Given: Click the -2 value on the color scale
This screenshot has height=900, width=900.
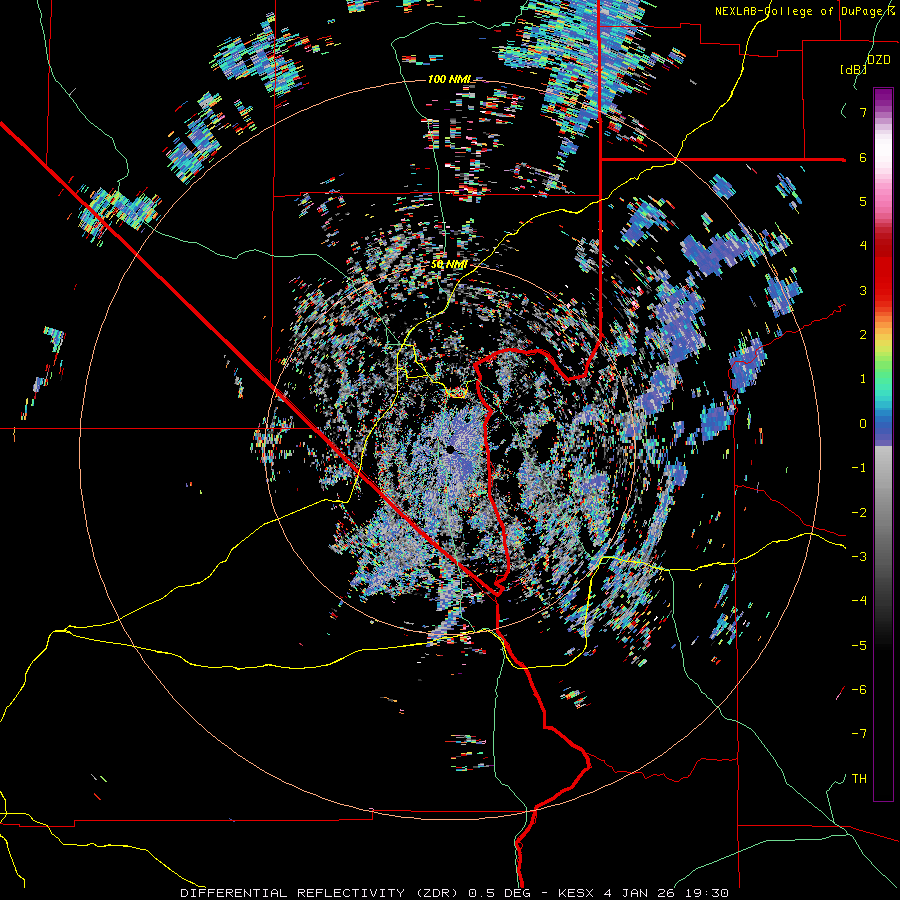Looking at the screenshot, I should (x=859, y=513).
